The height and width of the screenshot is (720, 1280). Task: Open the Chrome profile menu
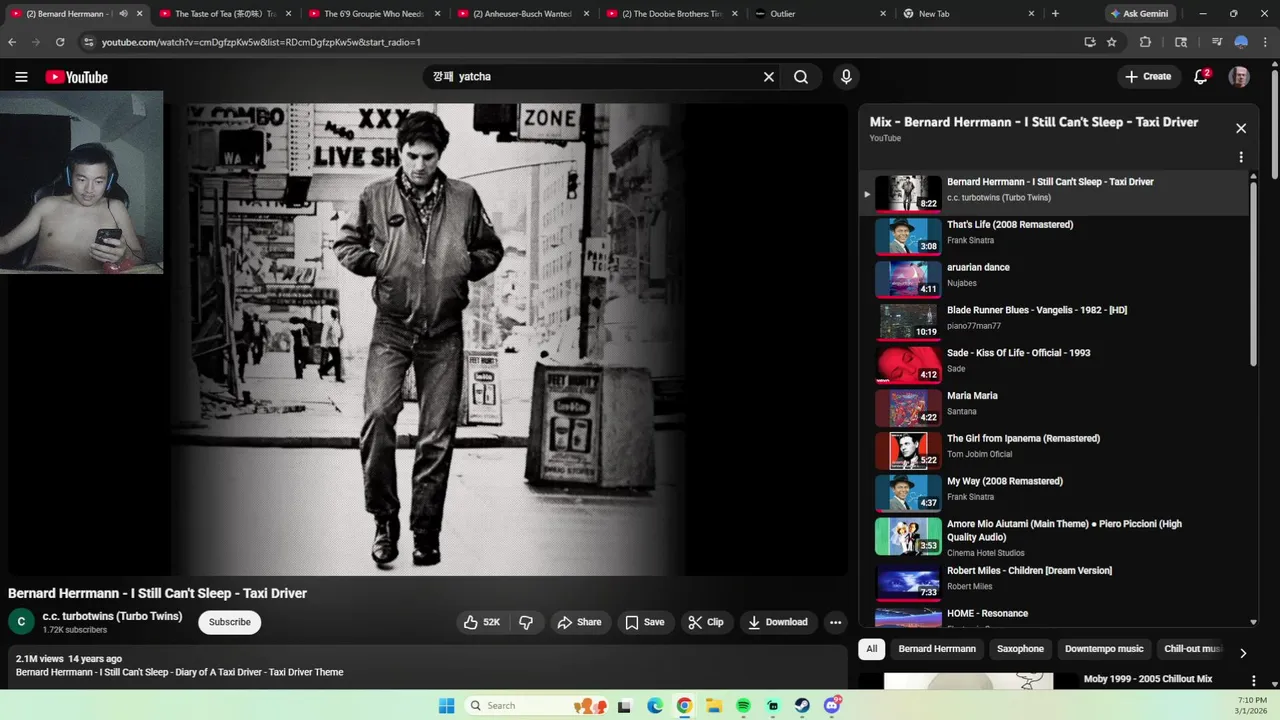[1241, 42]
